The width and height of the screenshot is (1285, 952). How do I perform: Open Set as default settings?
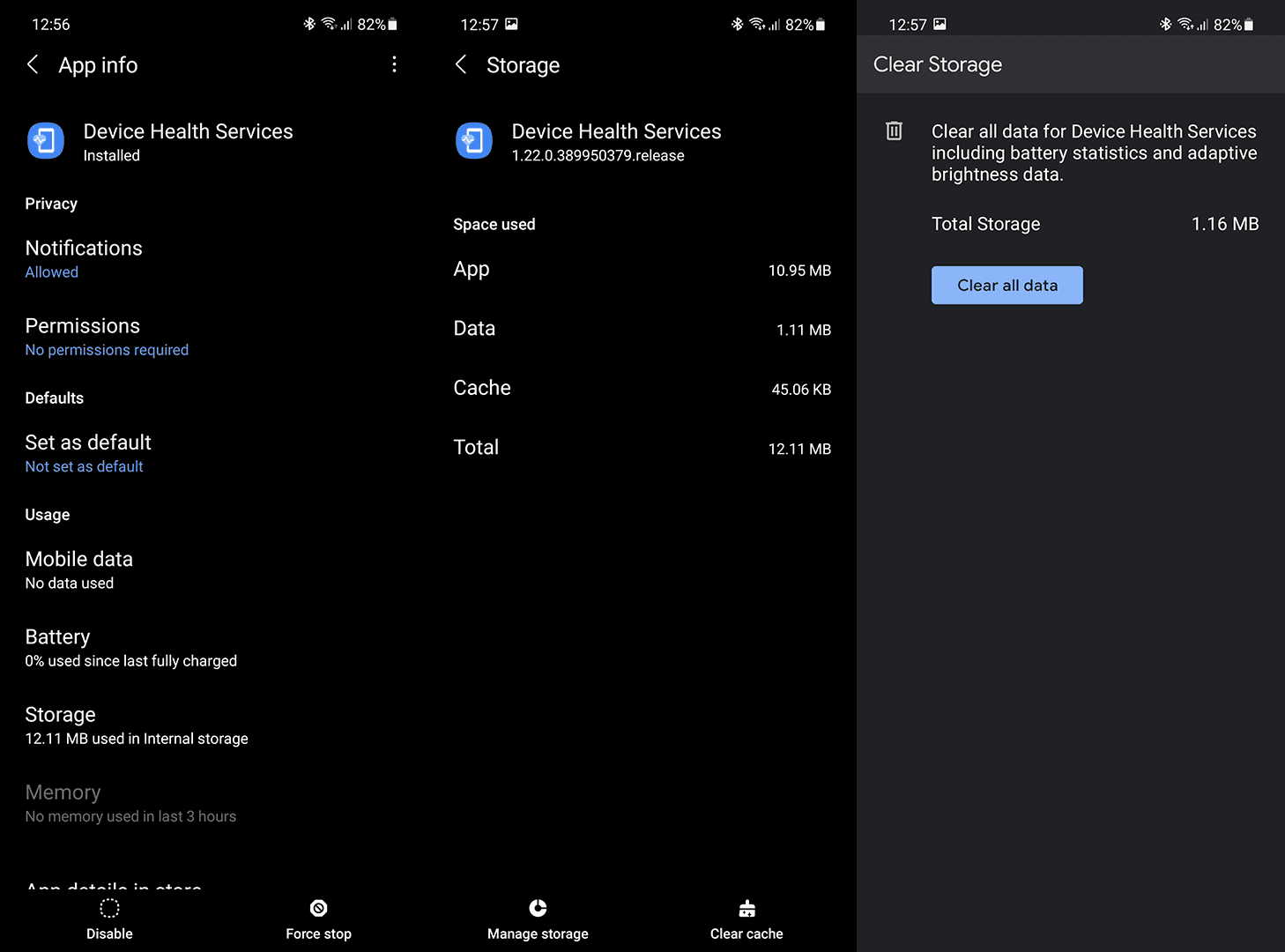214,453
